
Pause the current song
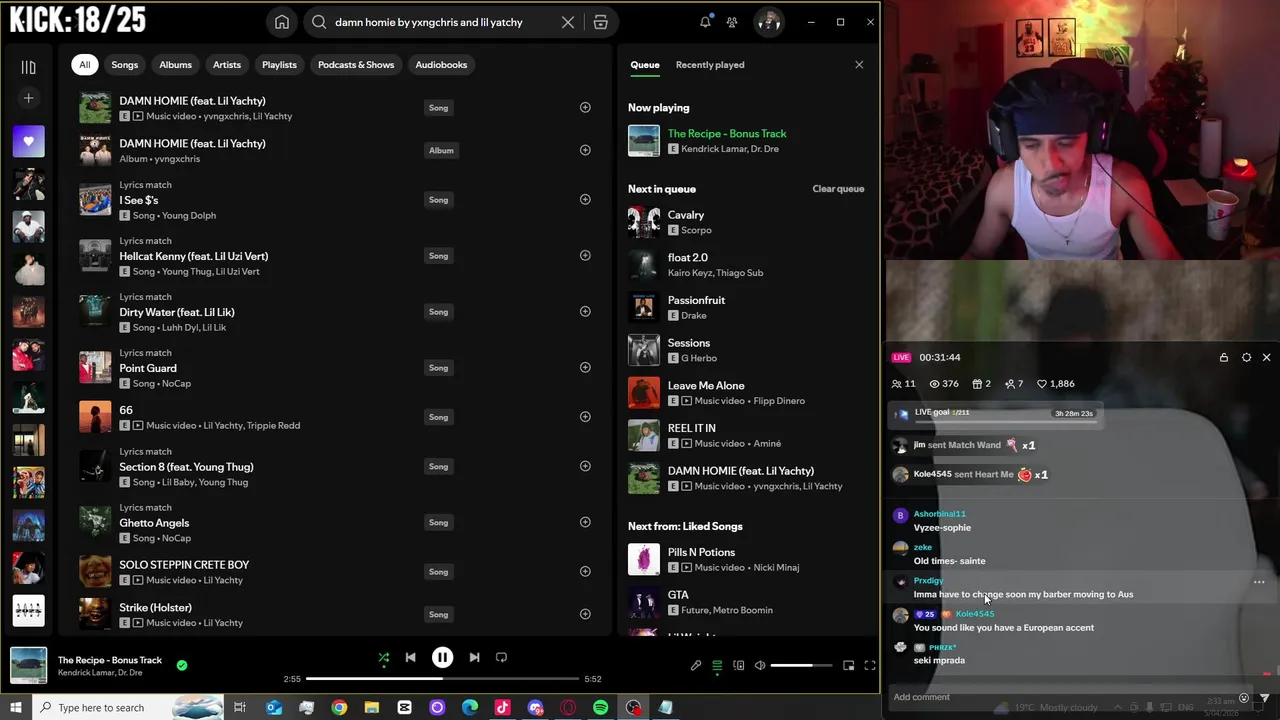(x=442, y=657)
